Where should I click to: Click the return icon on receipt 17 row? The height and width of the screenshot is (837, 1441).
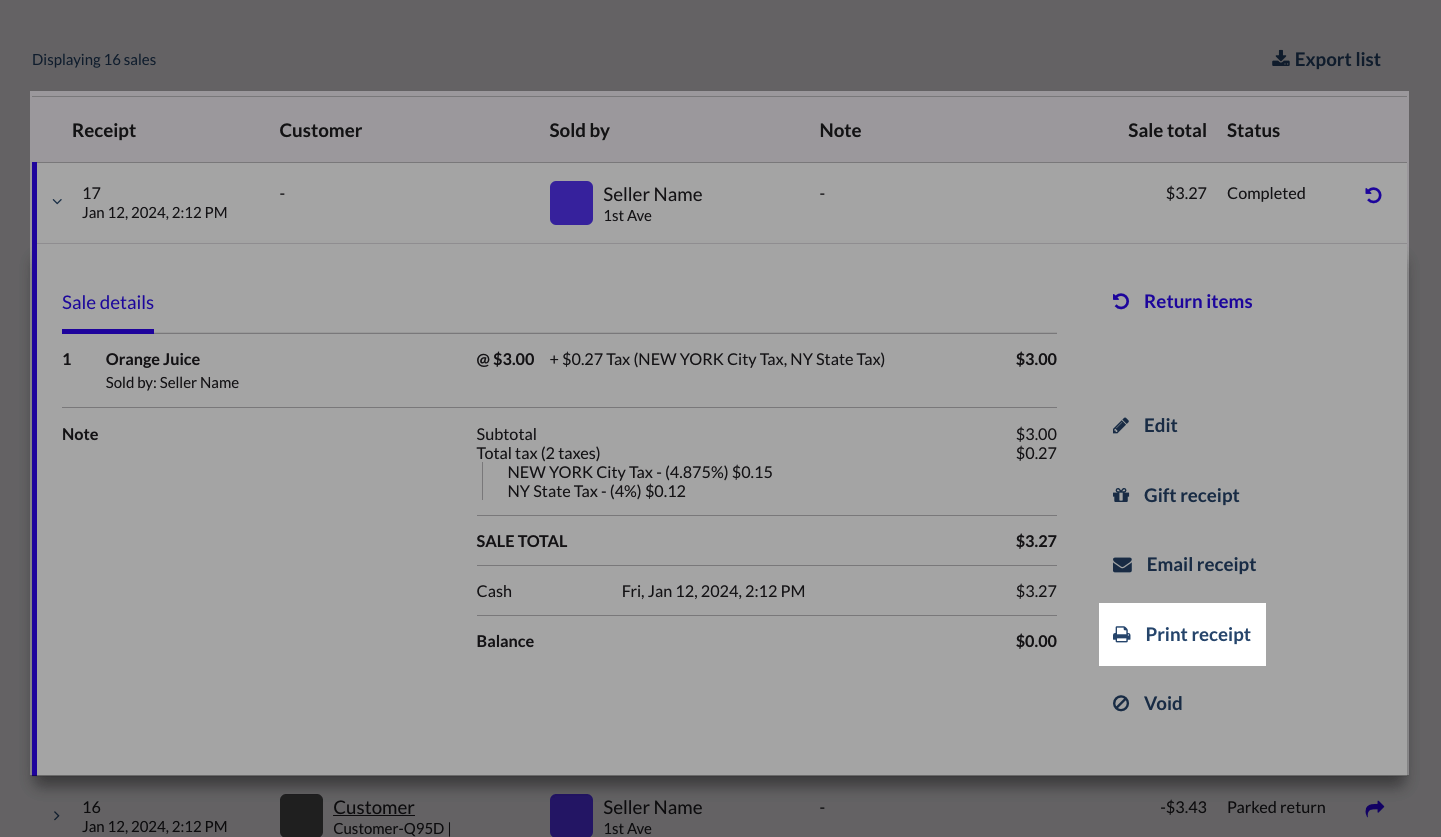pyautogui.click(x=1373, y=195)
